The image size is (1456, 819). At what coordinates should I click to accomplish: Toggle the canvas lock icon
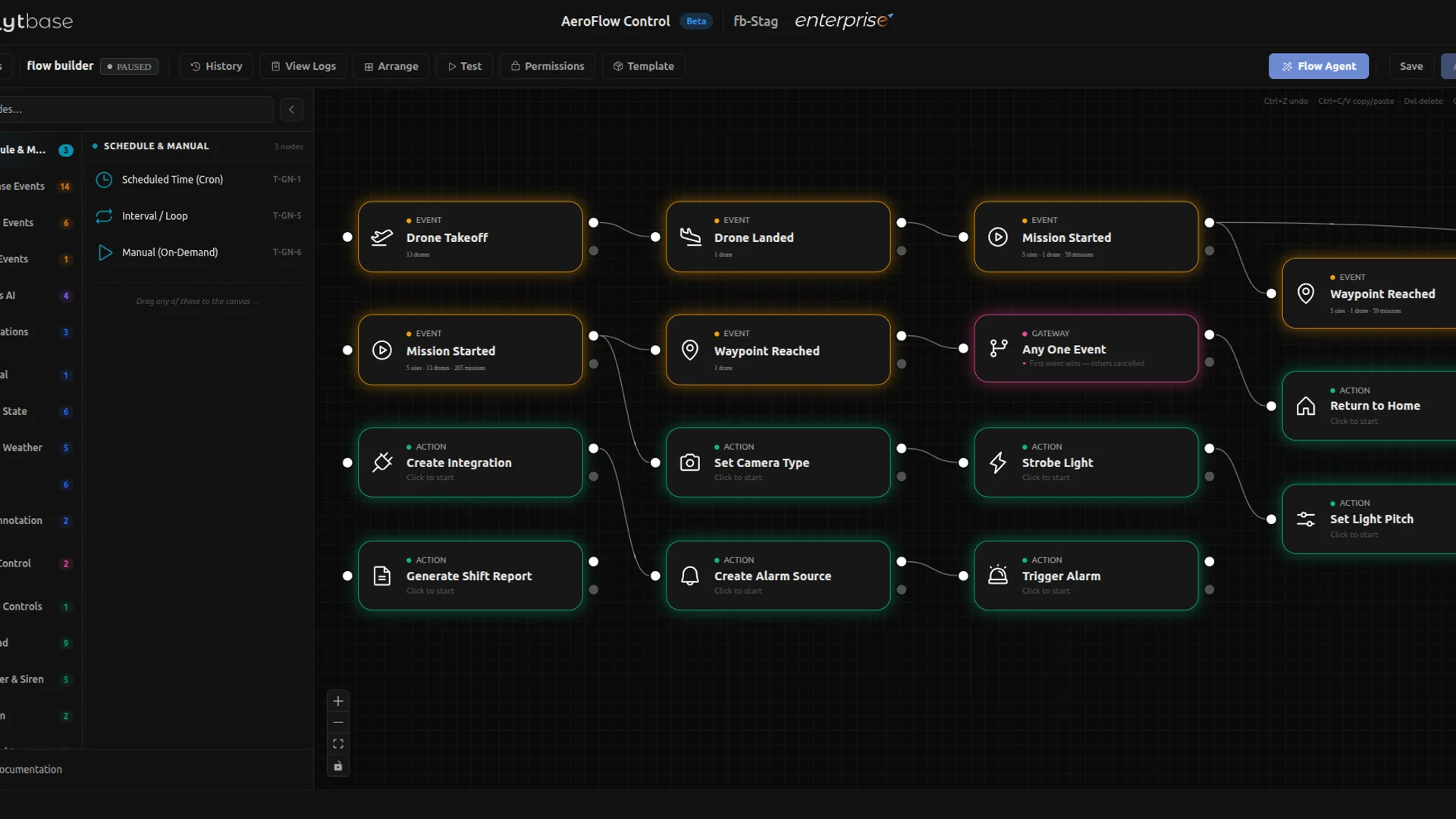(x=338, y=766)
